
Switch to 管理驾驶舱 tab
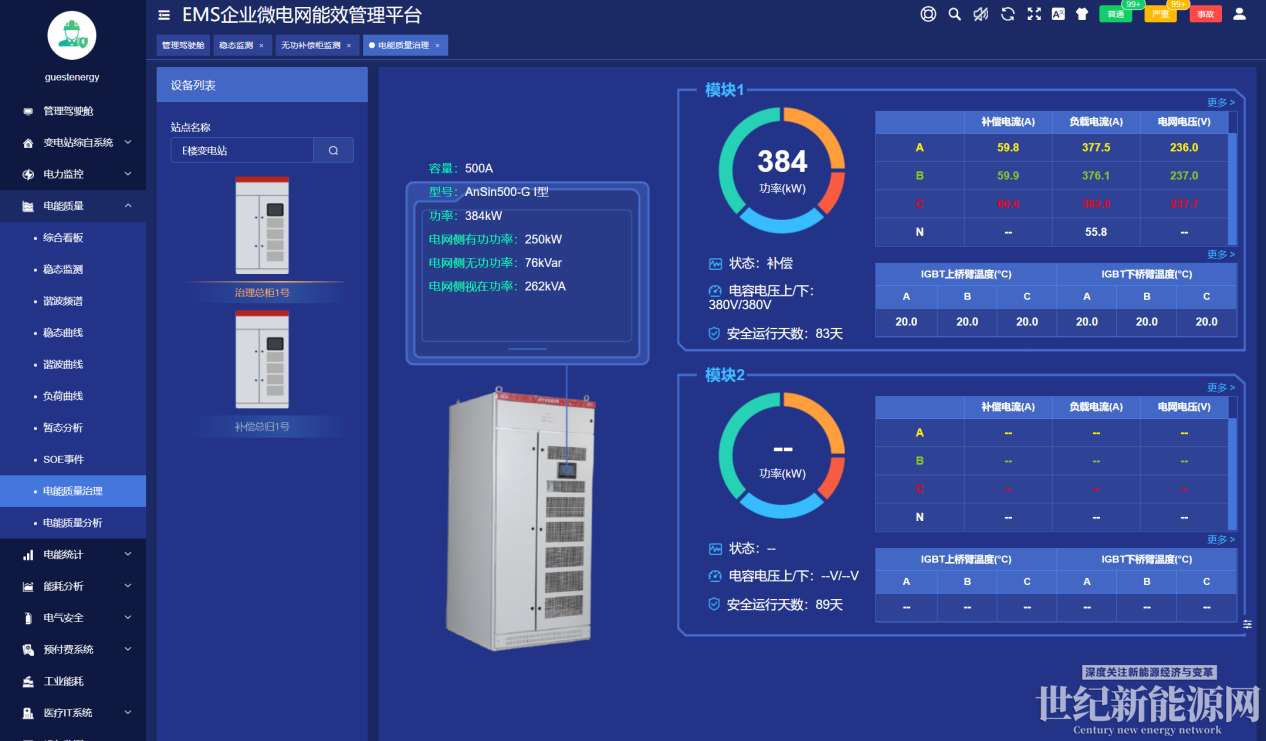[183, 45]
